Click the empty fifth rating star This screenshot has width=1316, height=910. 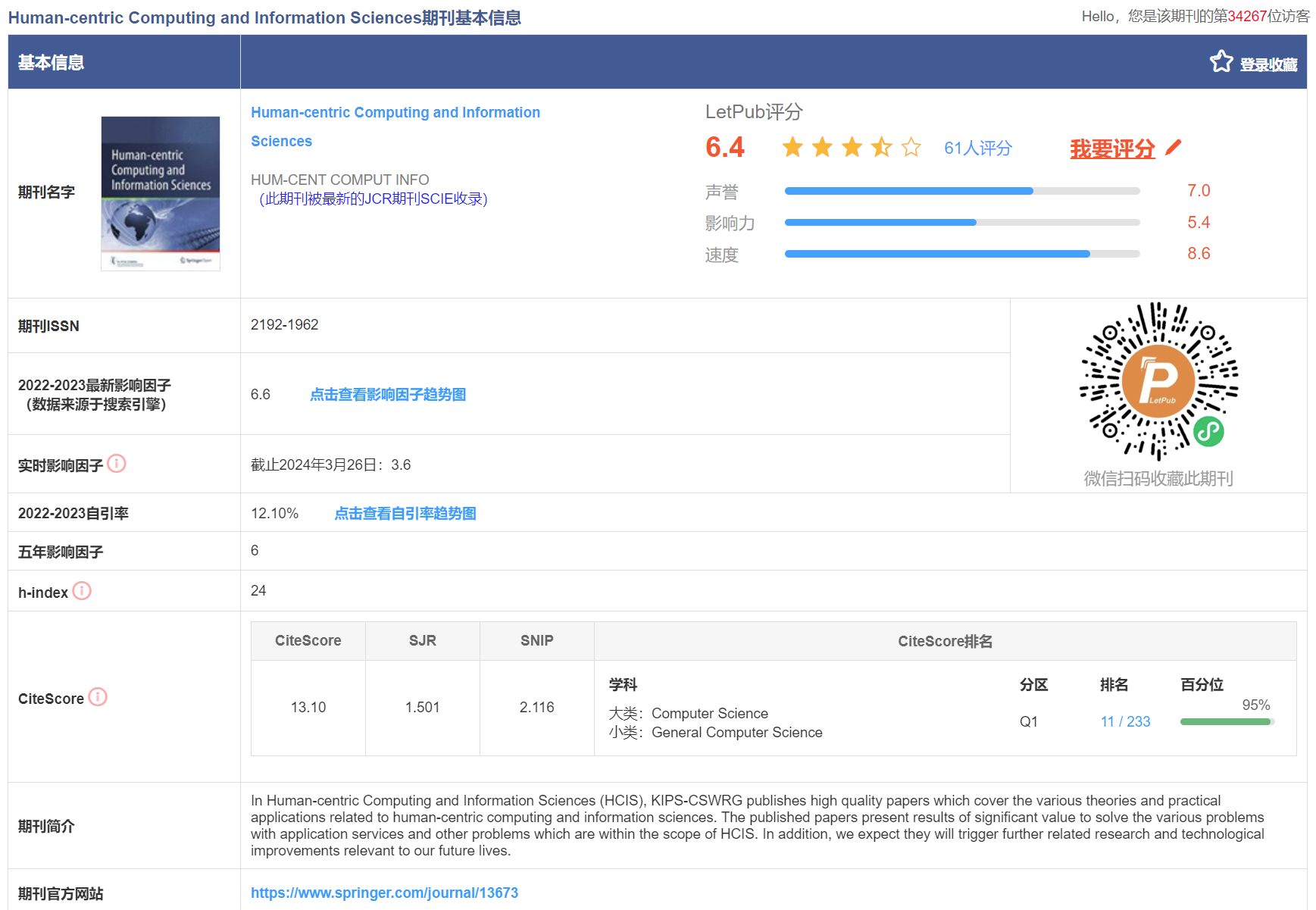(x=911, y=147)
